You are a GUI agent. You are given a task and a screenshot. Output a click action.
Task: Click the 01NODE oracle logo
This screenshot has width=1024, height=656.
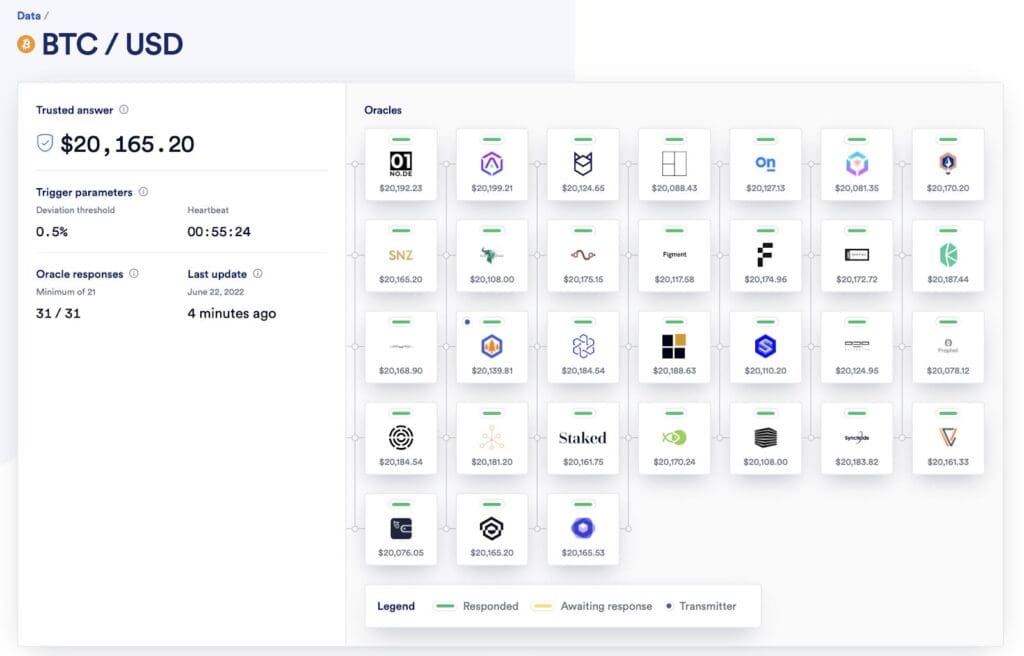pyautogui.click(x=401, y=163)
